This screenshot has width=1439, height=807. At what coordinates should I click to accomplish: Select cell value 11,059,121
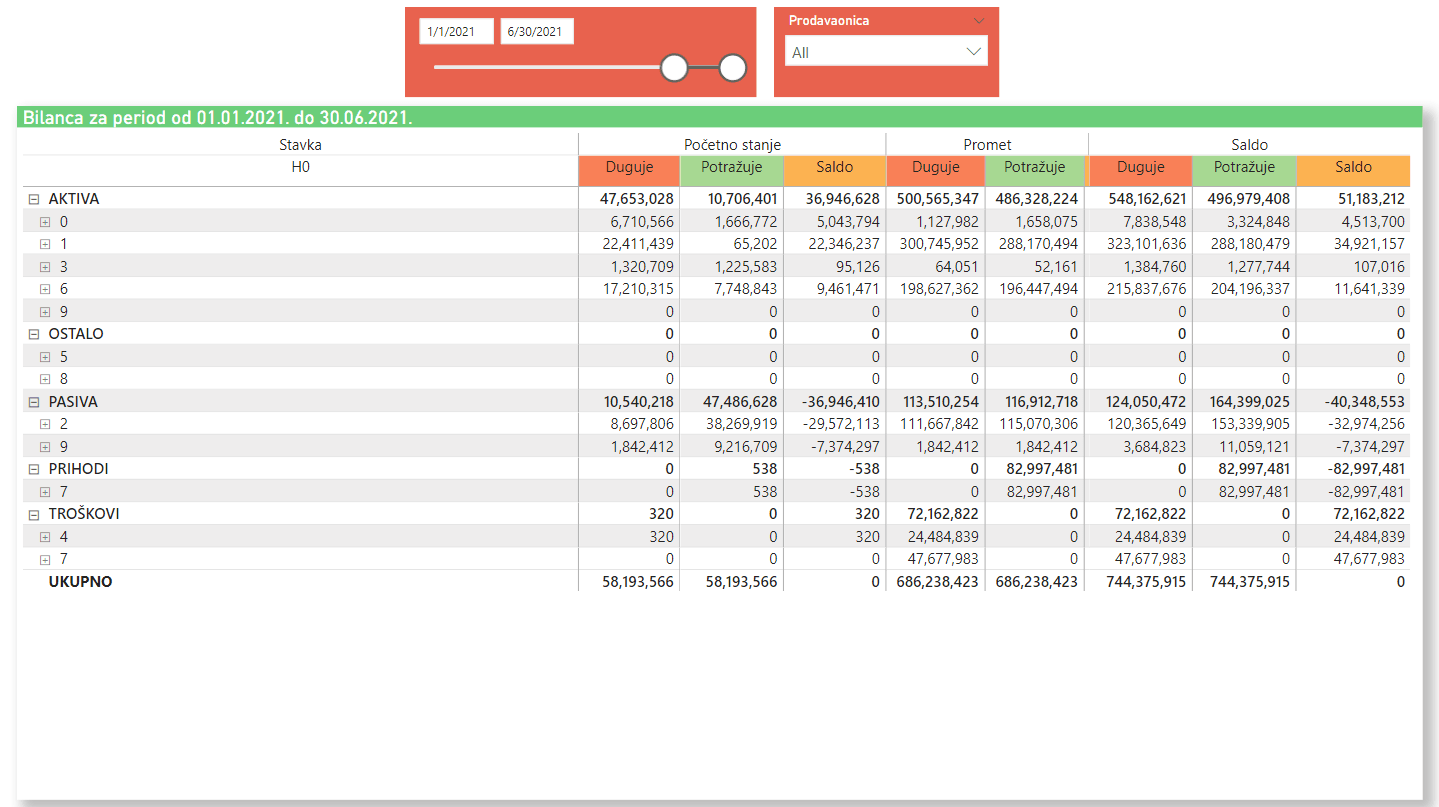[x=1254, y=447]
